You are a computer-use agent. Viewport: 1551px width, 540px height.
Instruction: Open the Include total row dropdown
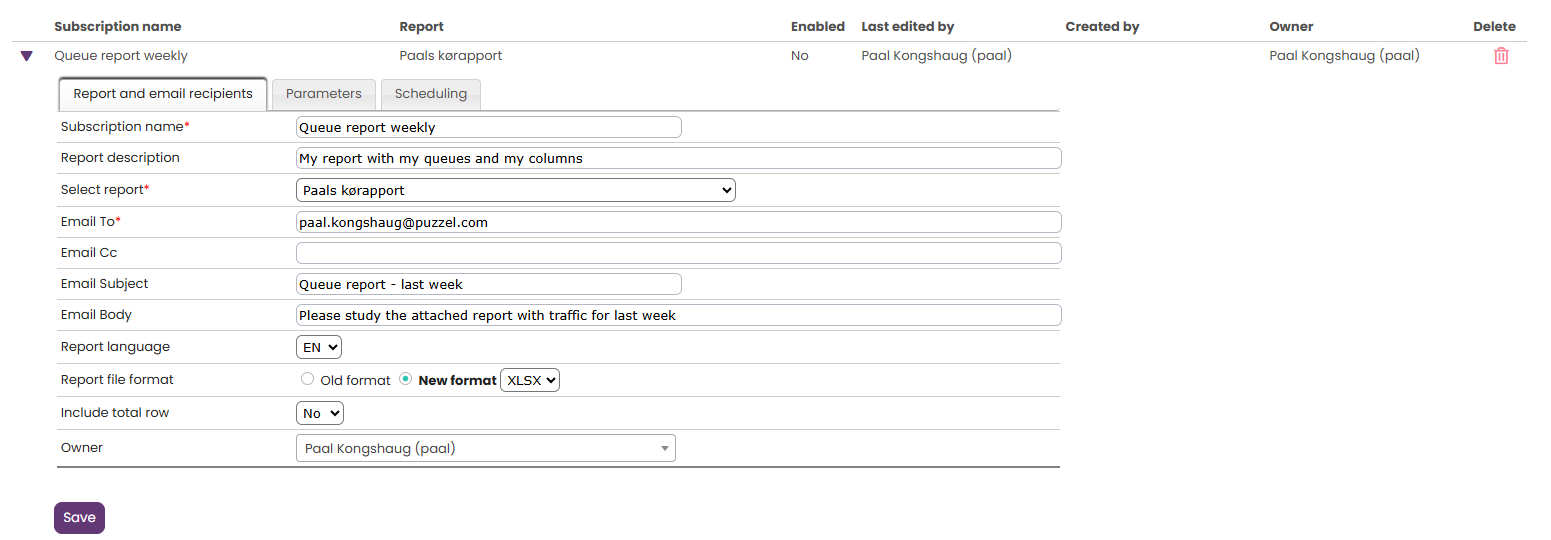320,413
